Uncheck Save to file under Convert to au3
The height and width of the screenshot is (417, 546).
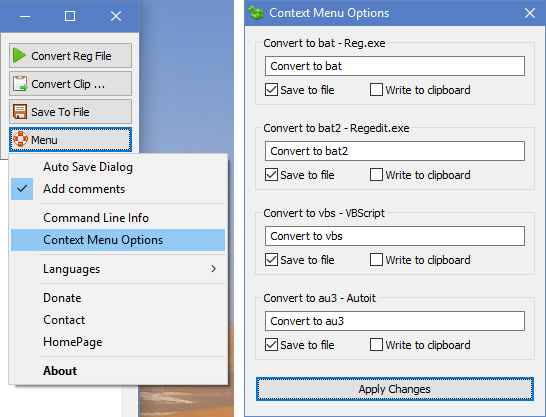(271, 345)
